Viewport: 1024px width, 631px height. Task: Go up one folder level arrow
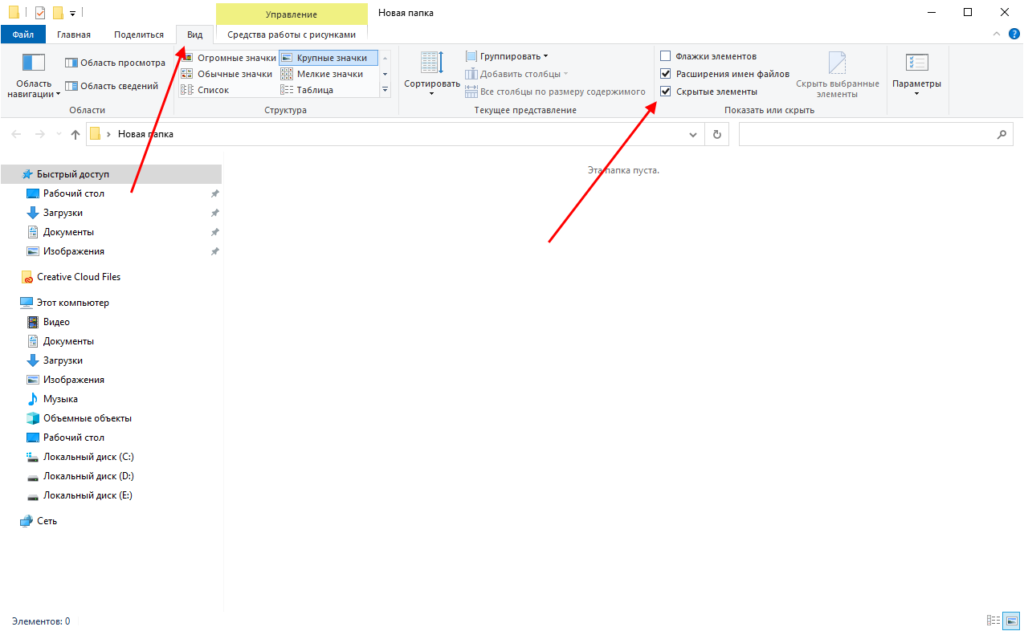(x=75, y=134)
